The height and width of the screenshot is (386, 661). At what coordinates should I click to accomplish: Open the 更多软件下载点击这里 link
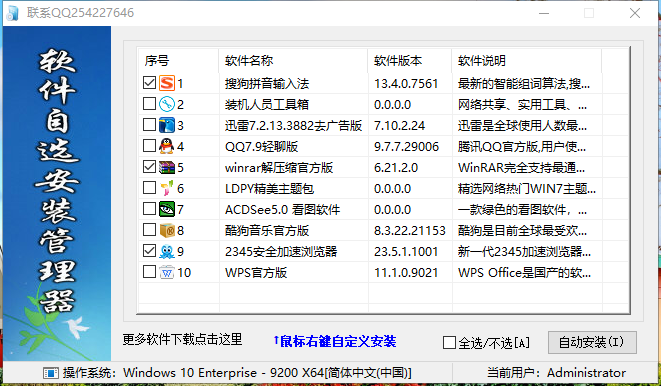point(182,339)
